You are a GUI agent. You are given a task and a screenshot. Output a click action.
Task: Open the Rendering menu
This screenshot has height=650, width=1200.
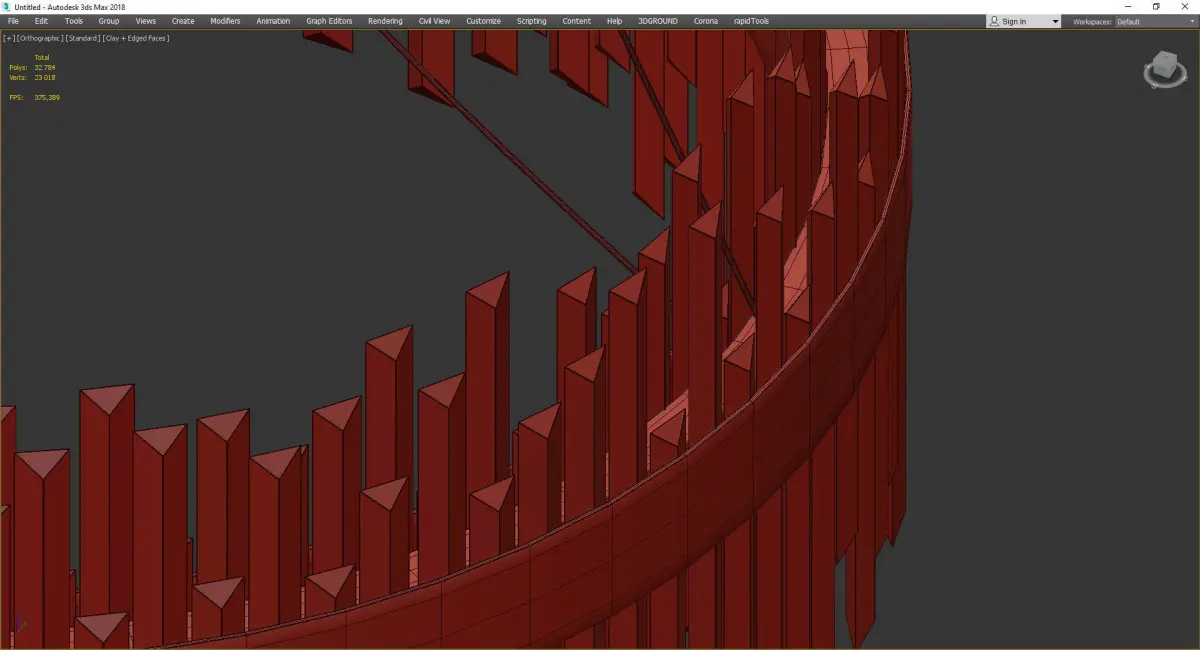[x=385, y=21]
